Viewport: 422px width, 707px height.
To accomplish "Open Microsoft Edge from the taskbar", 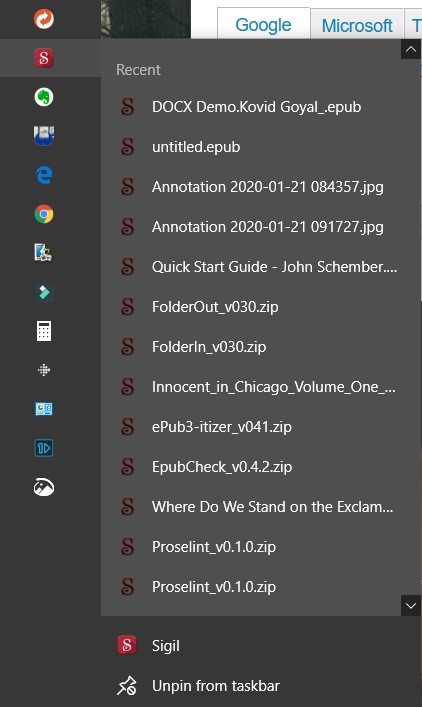I will pyautogui.click(x=44, y=175).
